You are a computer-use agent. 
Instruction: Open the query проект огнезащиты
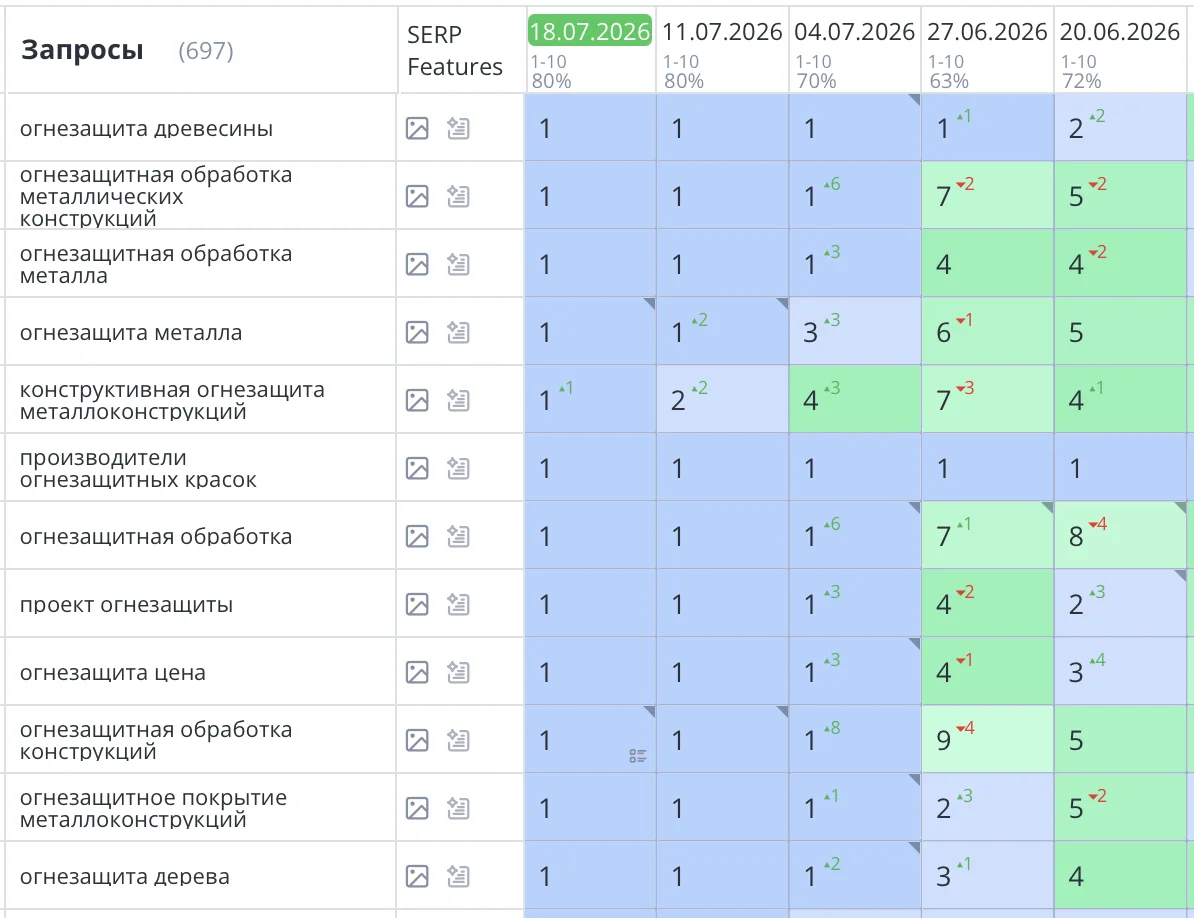[x=126, y=604]
